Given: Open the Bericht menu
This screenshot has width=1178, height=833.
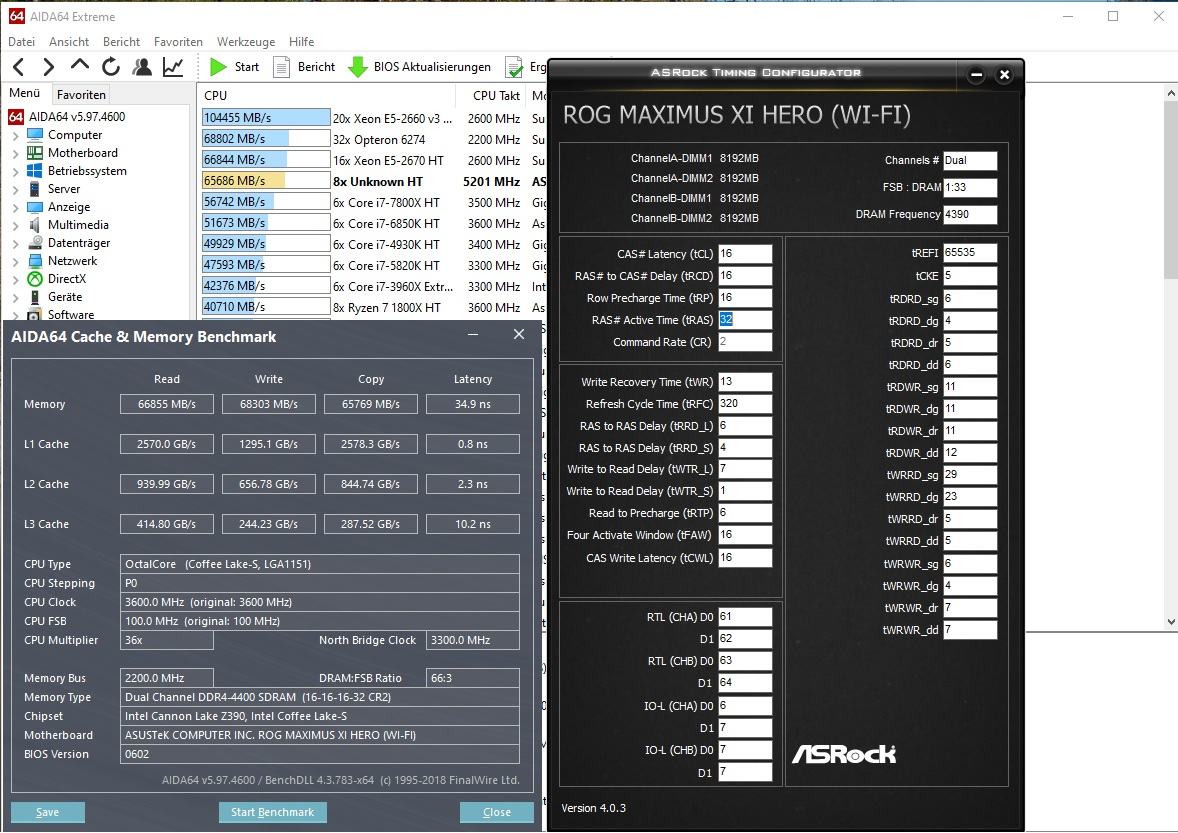Looking at the screenshot, I should 121,42.
